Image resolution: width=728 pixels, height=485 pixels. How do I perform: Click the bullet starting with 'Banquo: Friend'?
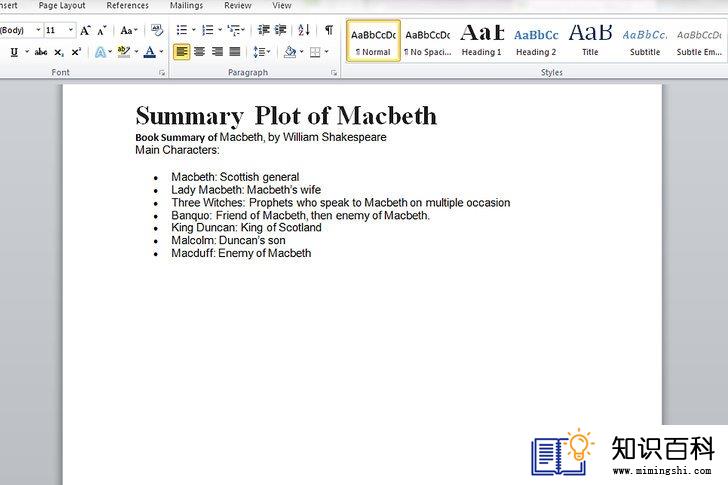[x=301, y=215]
